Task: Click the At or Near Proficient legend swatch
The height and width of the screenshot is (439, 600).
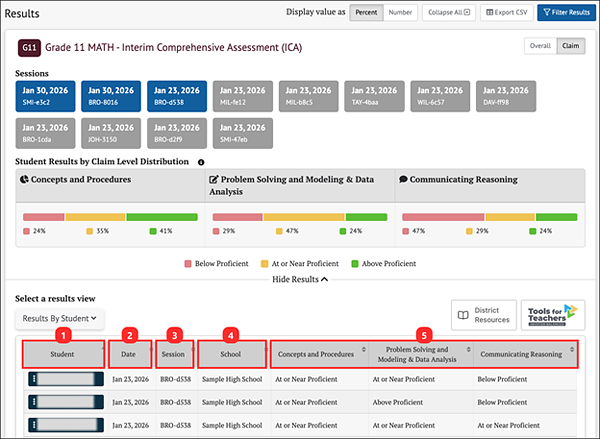Action: tap(264, 264)
